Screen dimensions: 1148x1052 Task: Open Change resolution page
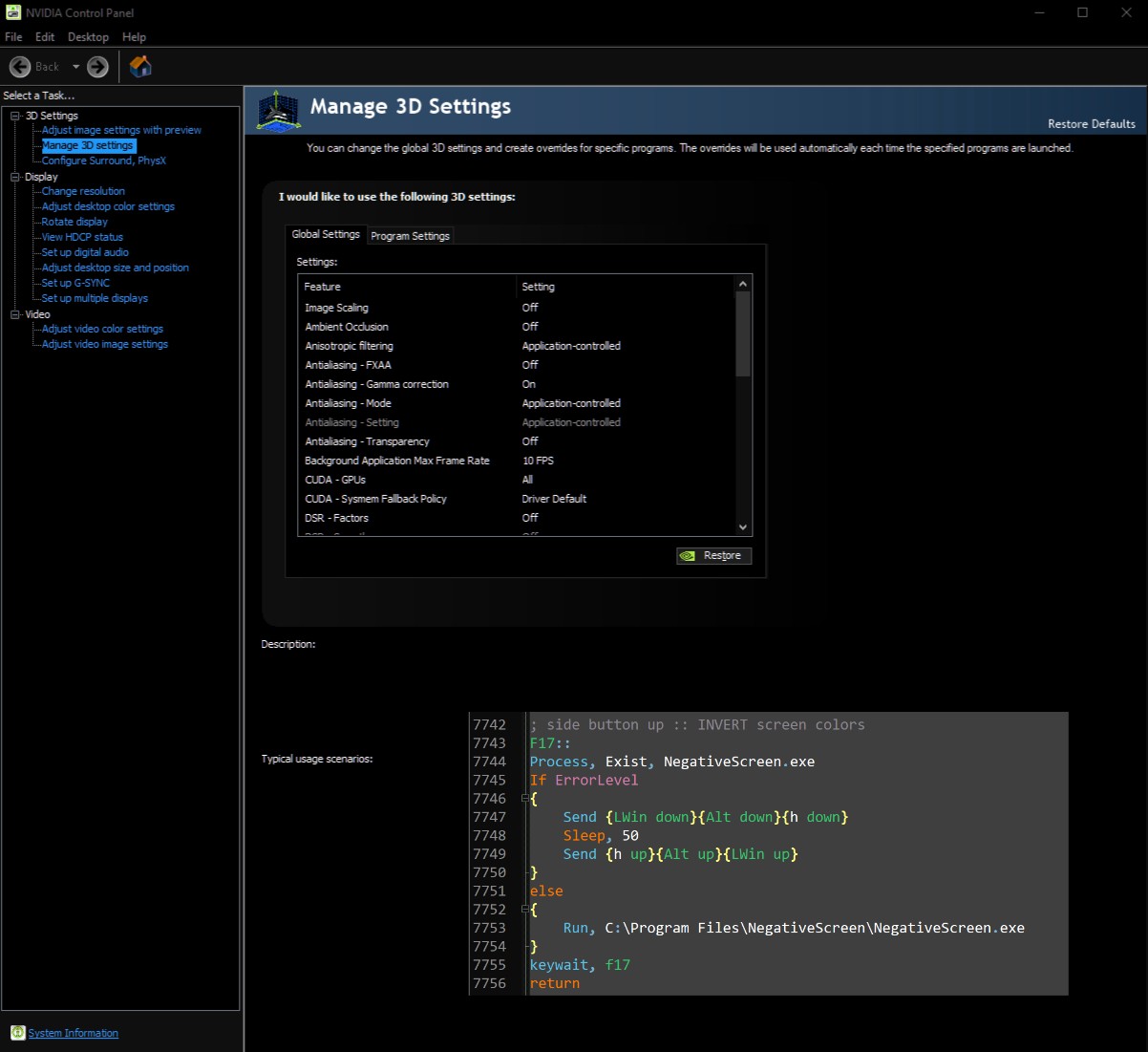click(83, 191)
